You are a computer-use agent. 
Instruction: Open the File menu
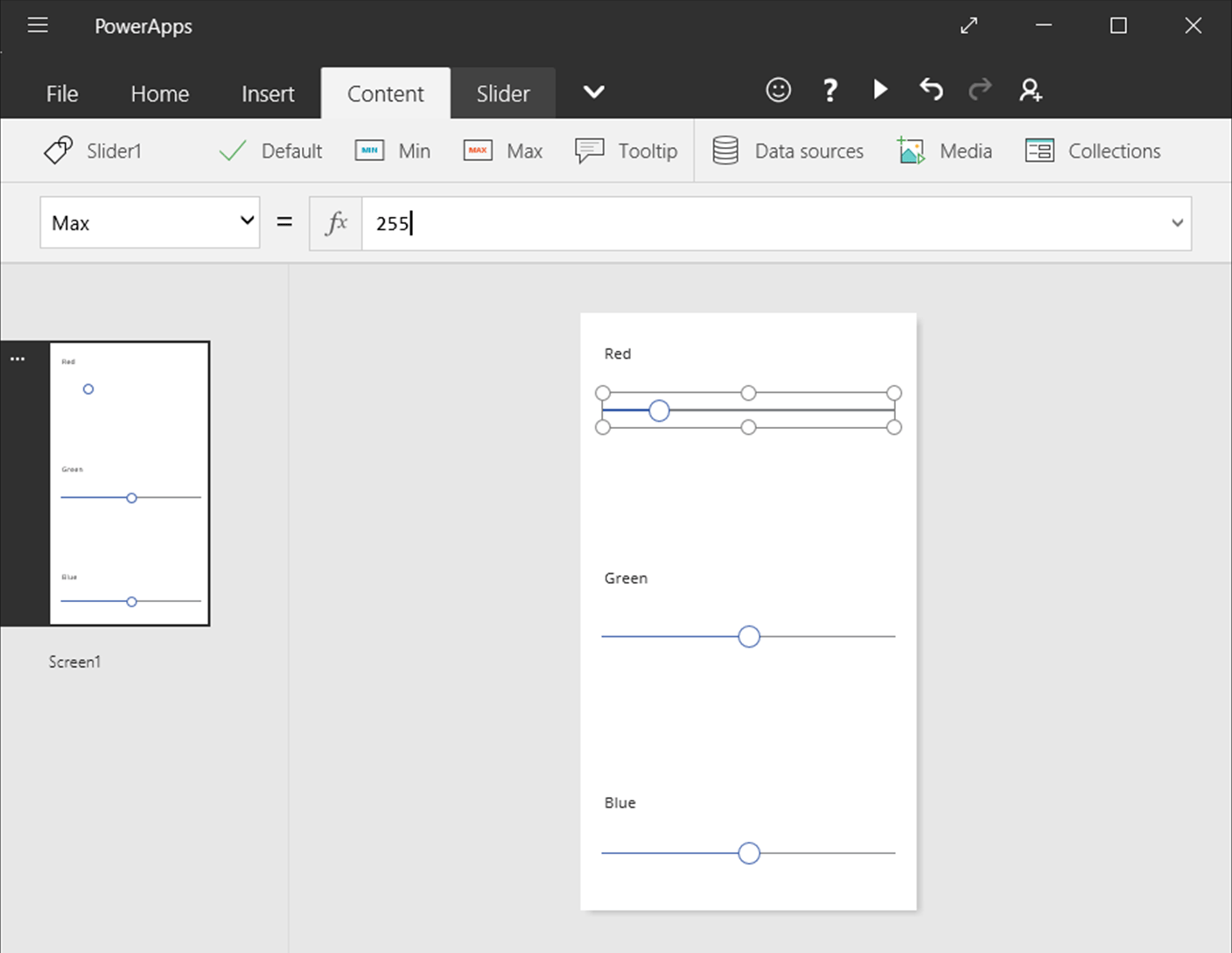(61, 93)
